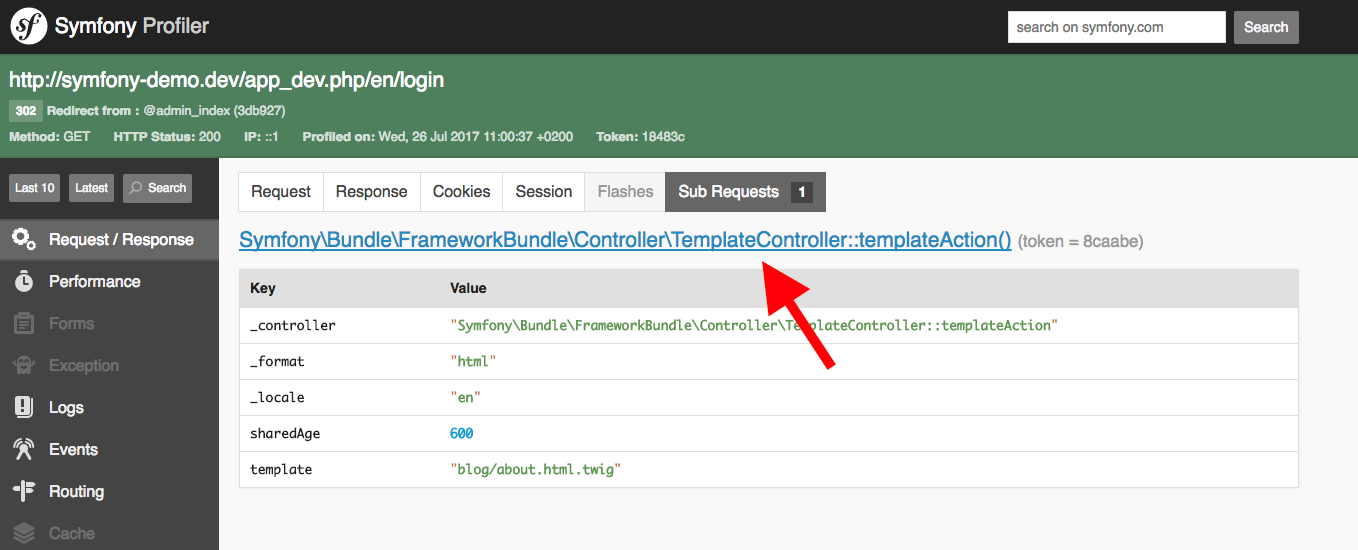The image size is (1358, 550).
Task: Open the Session tab
Action: pos(544,192)
